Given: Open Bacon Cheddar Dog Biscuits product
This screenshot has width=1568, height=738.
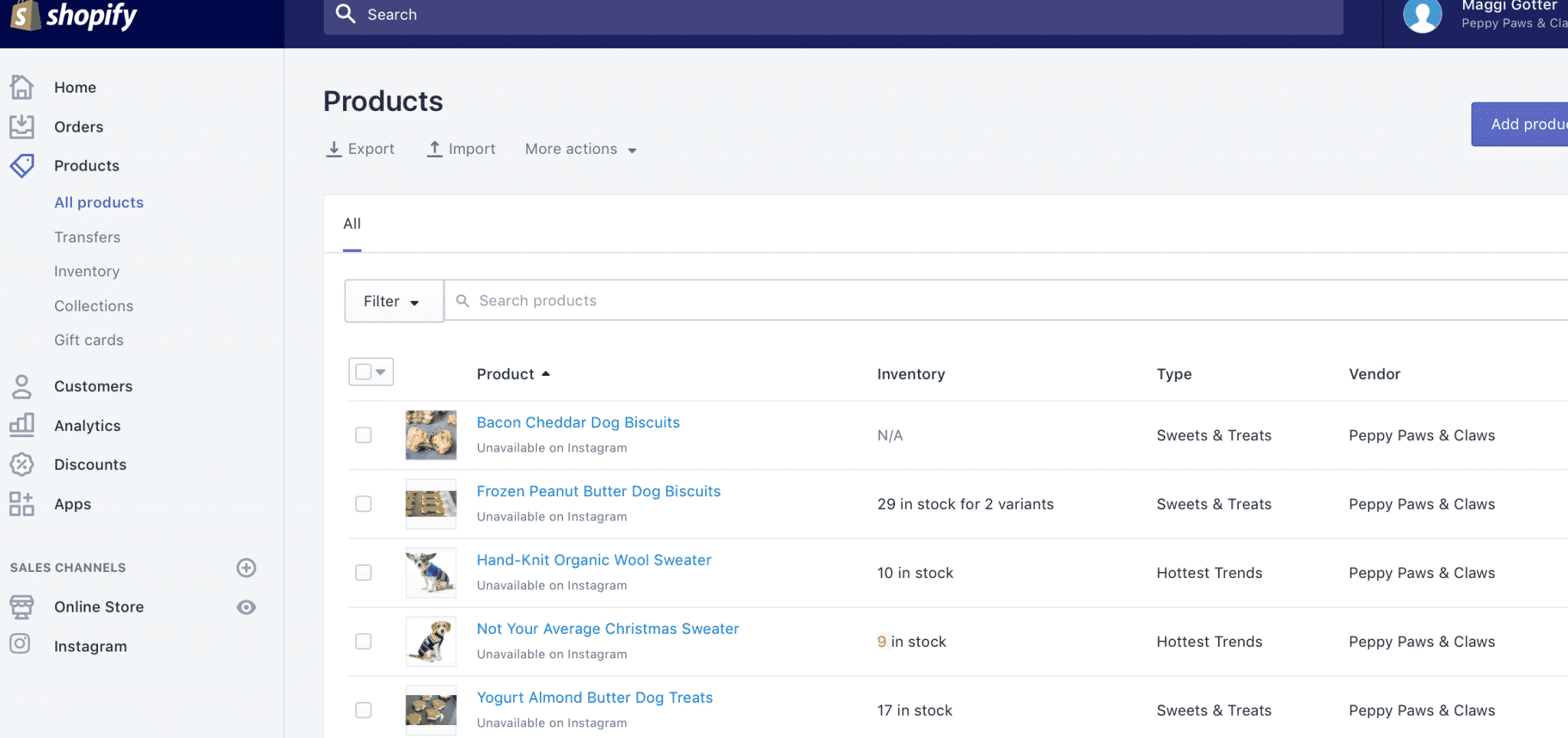Looking at the screenshot, I should click(578, 423).
